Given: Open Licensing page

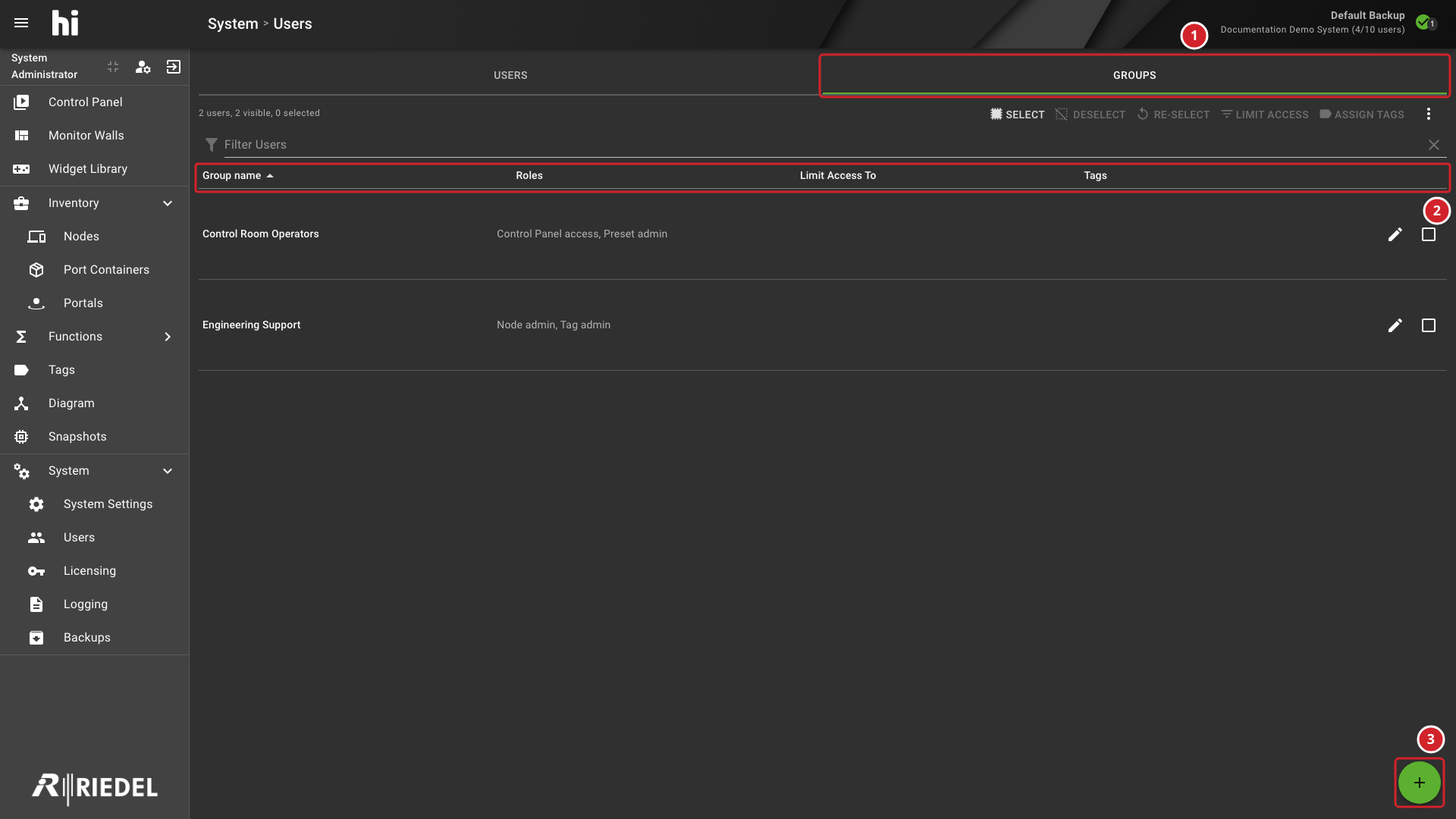Looking at the screenshot, I should click(94, 571).
